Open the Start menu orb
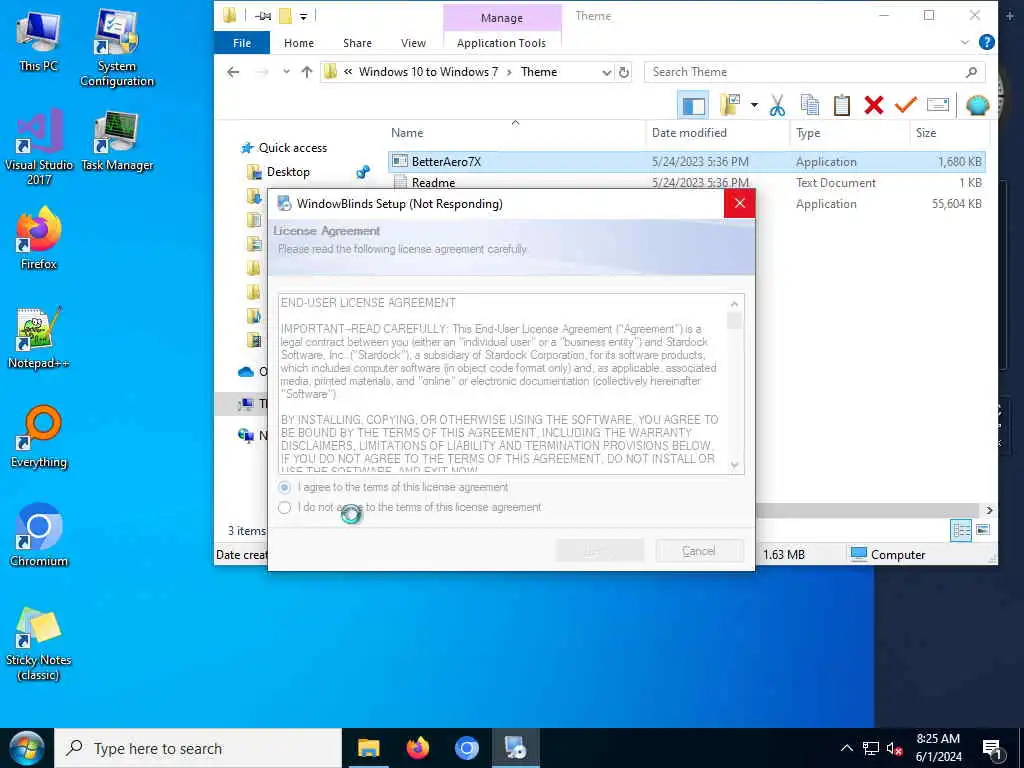This screenshot has height=768, width=1024. [27, 748]
